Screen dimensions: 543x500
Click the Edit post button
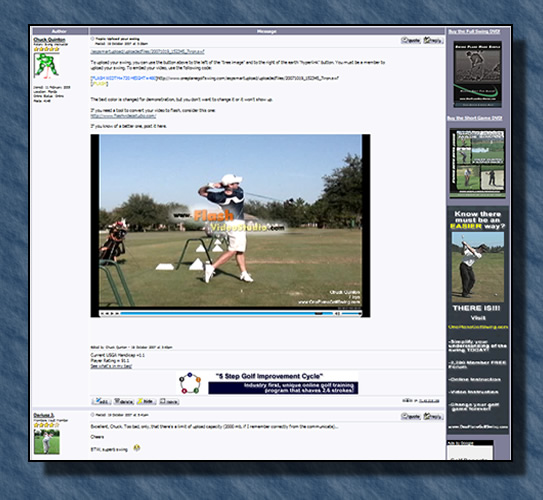101,401
